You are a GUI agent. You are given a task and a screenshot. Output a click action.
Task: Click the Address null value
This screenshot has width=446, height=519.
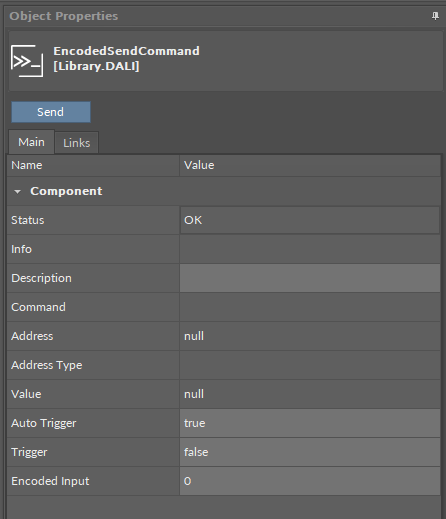[x=310, y=336]
